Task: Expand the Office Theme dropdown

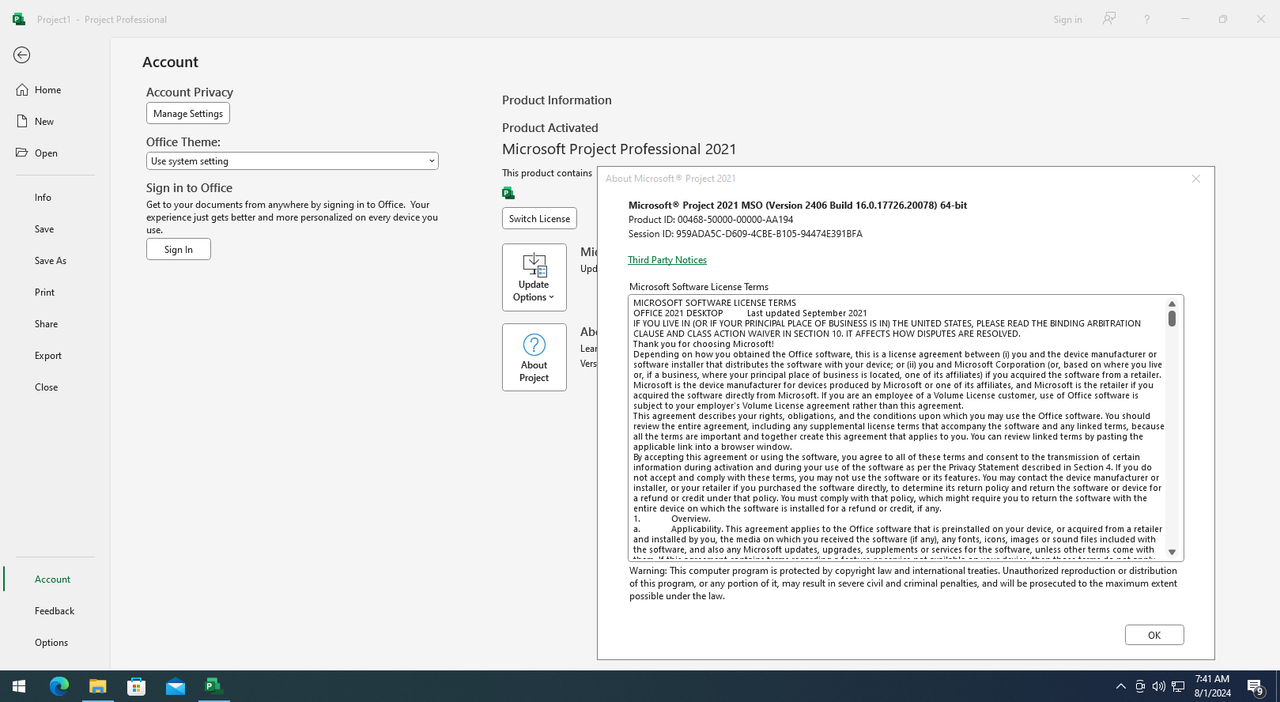Action: click(292, 161)
